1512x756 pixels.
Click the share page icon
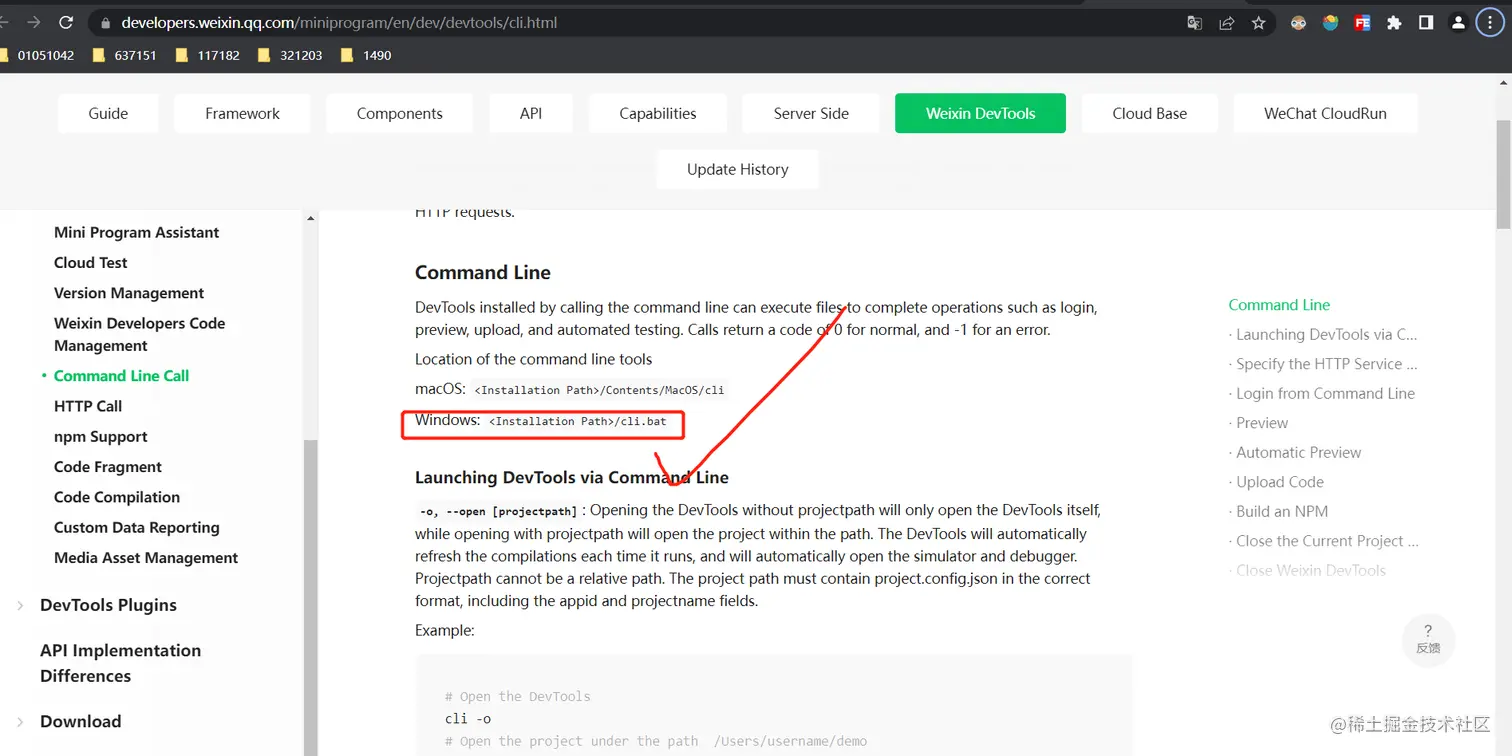[1226, 23]
